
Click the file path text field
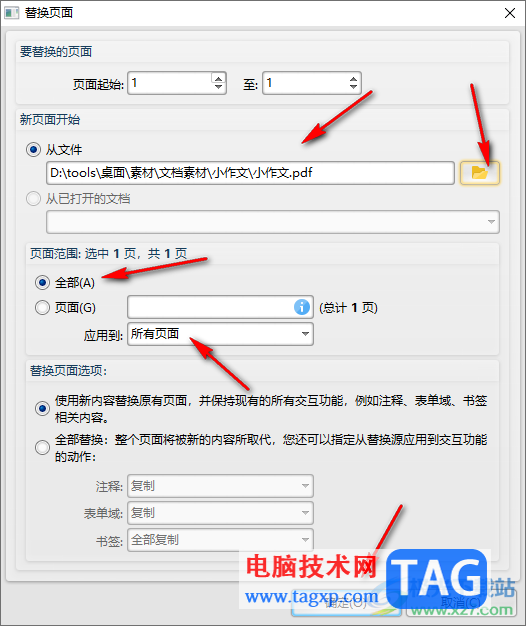[250, 173]
